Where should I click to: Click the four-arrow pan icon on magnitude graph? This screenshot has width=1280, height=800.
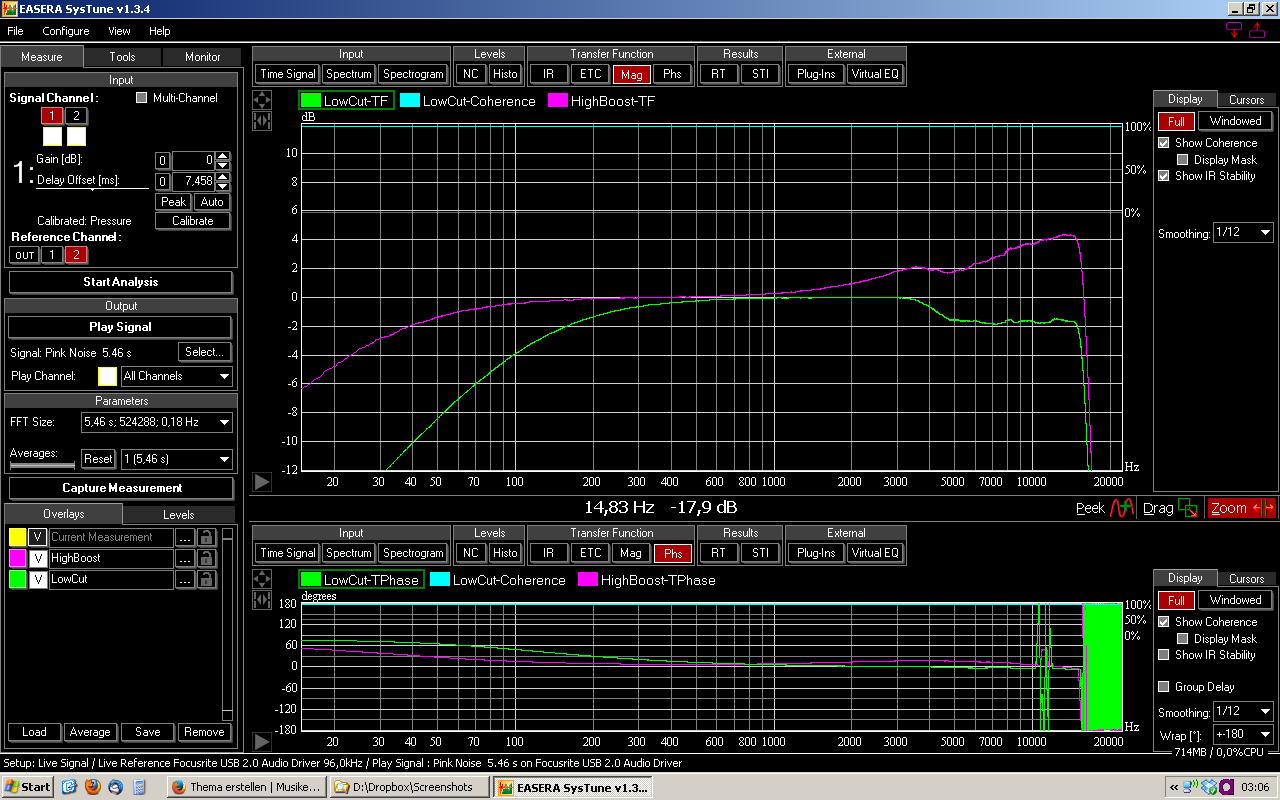point(262,101)
